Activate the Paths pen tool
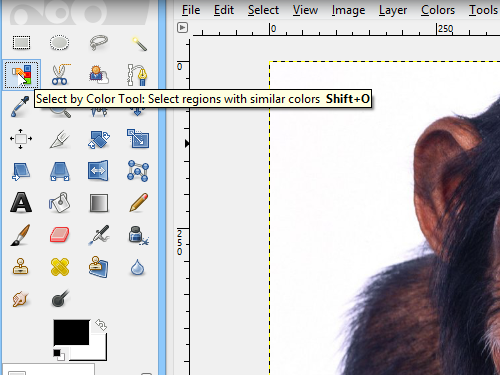 click(x=137, y=75)
